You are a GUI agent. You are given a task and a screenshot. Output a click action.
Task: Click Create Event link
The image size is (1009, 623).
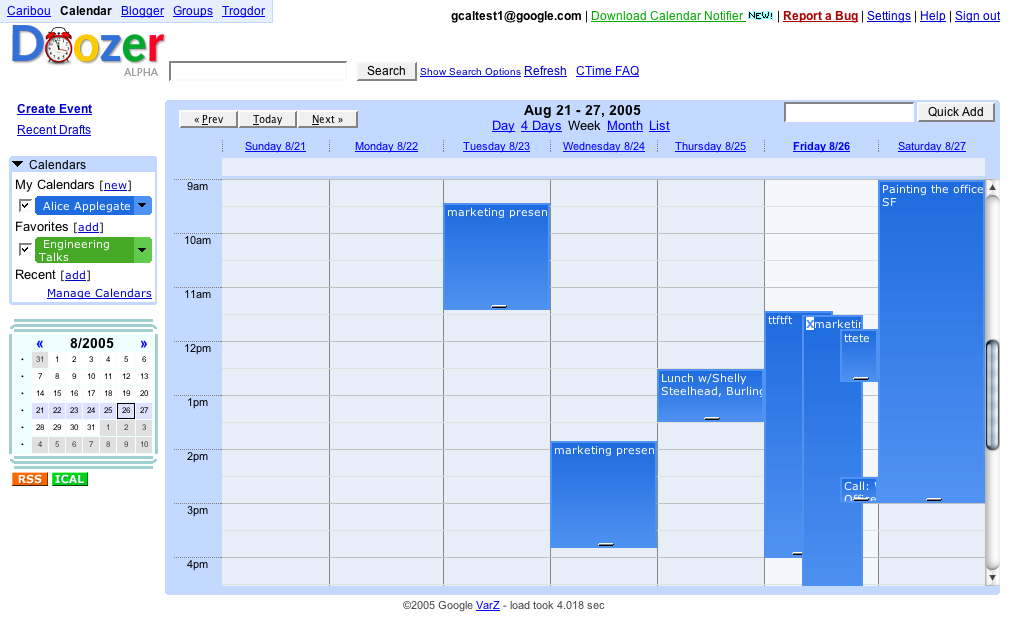coord(55,109)
